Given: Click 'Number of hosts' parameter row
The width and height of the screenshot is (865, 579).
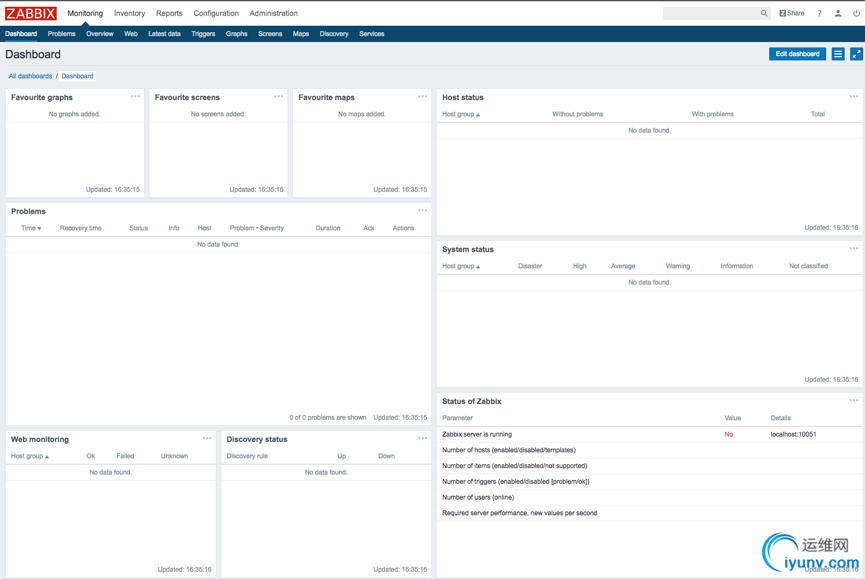Looking at the screenshot, I should point(649,450).
